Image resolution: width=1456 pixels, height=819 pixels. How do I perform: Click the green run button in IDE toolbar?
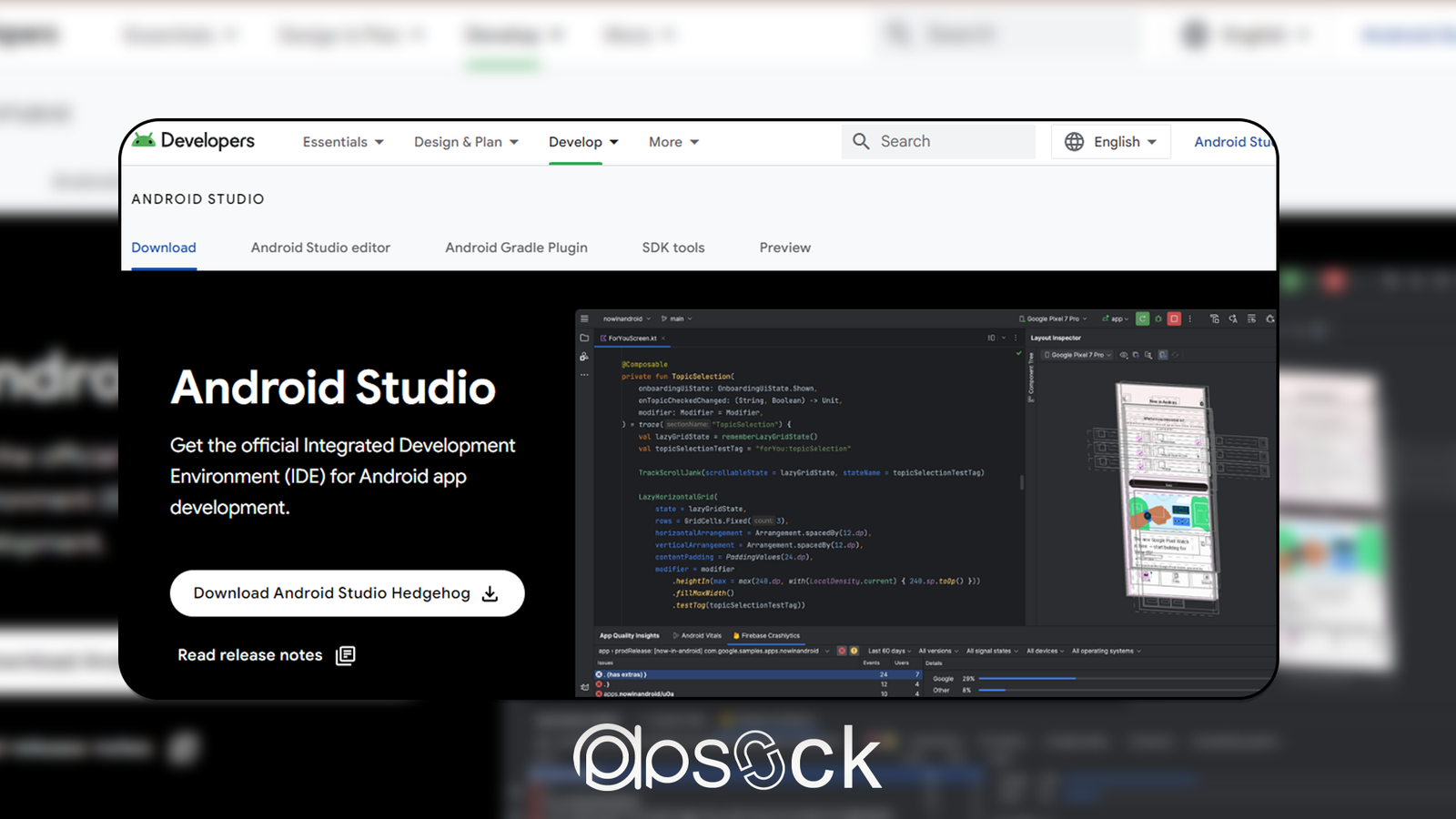pyautogui.click(x=1142, y=318)
